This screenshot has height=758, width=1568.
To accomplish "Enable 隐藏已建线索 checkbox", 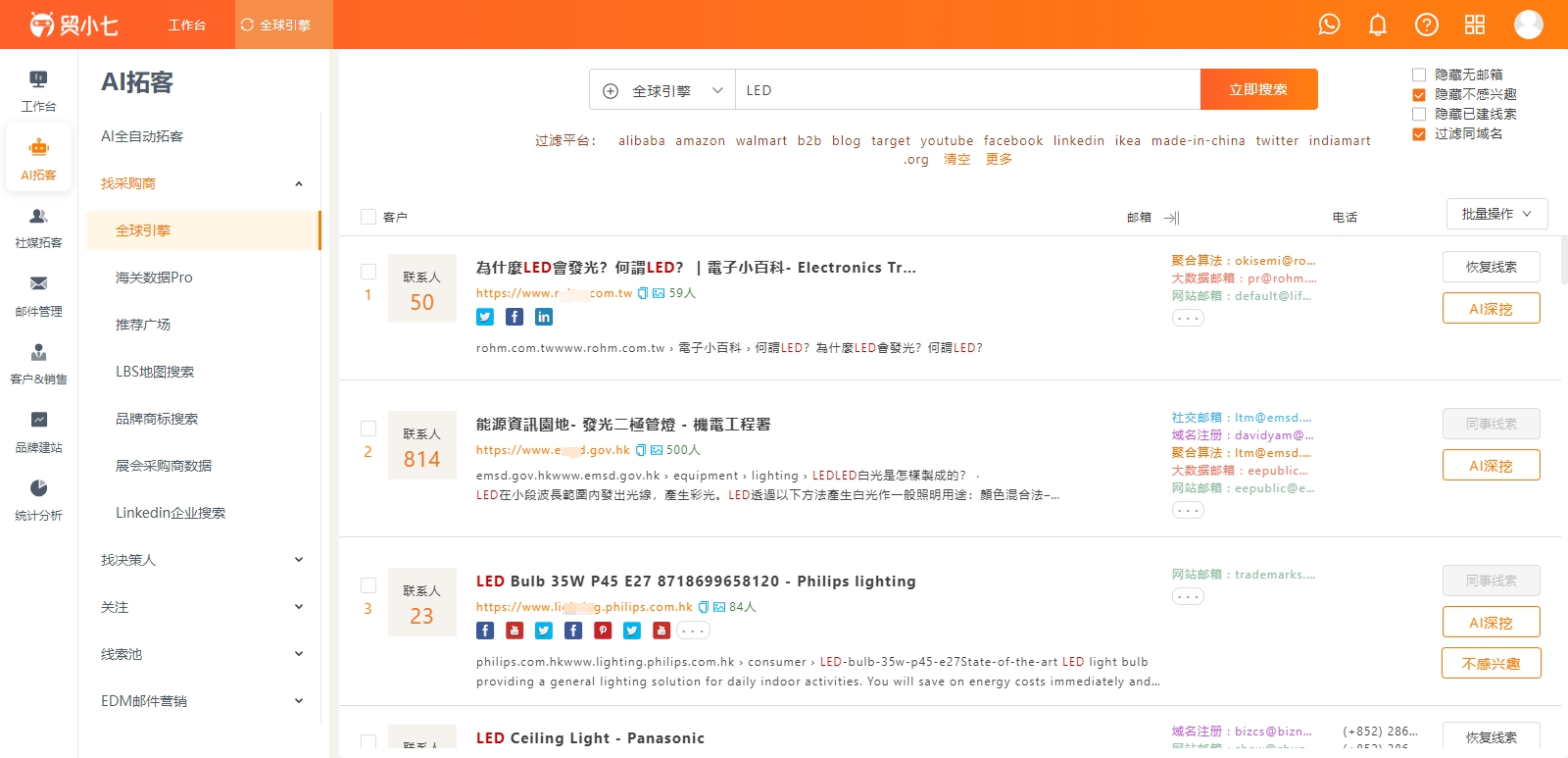I will click(x=1418, y=114).
